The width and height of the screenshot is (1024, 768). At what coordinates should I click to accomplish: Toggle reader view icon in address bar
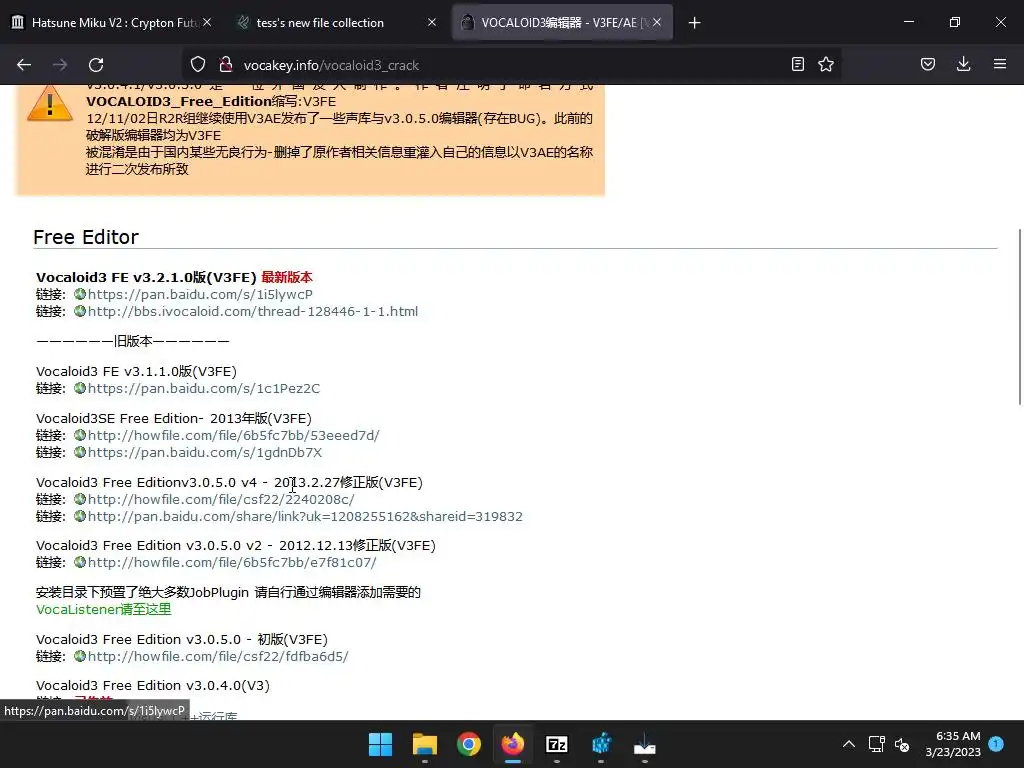(x=797, y=64)
